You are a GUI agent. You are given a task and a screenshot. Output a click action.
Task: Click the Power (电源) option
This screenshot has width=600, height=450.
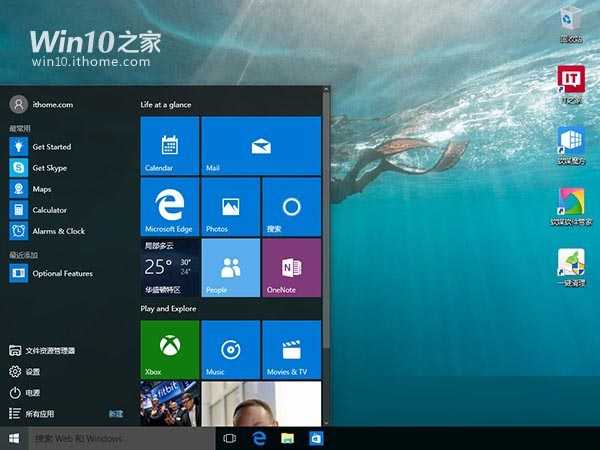click(24, 393)
